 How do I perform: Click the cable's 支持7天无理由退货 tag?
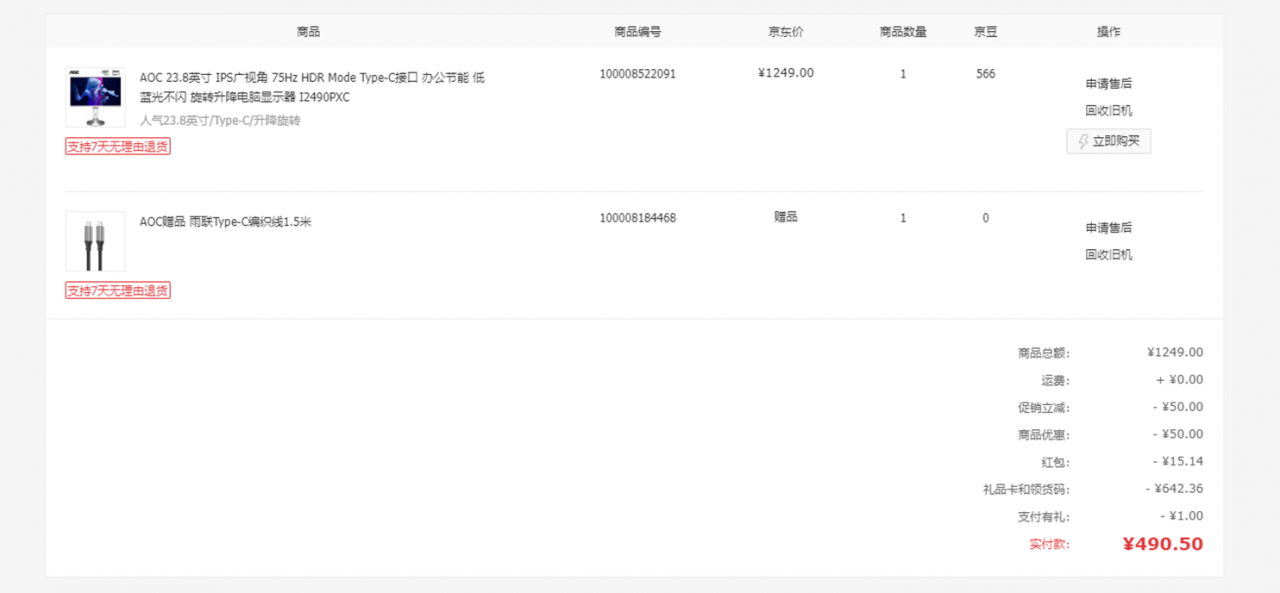tap(118, 291)
